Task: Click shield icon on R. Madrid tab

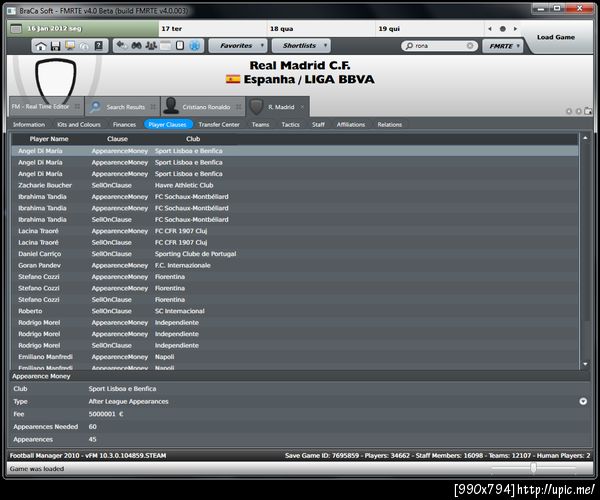Action: point(256,107)
